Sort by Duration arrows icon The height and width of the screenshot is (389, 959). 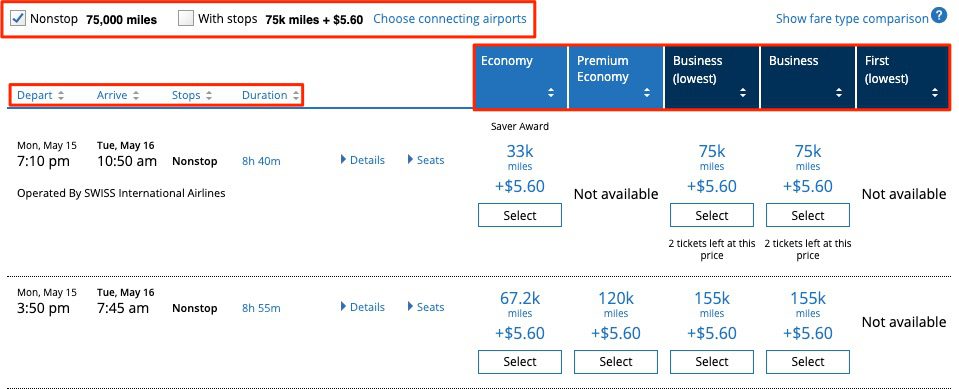[x=296, y=95]
